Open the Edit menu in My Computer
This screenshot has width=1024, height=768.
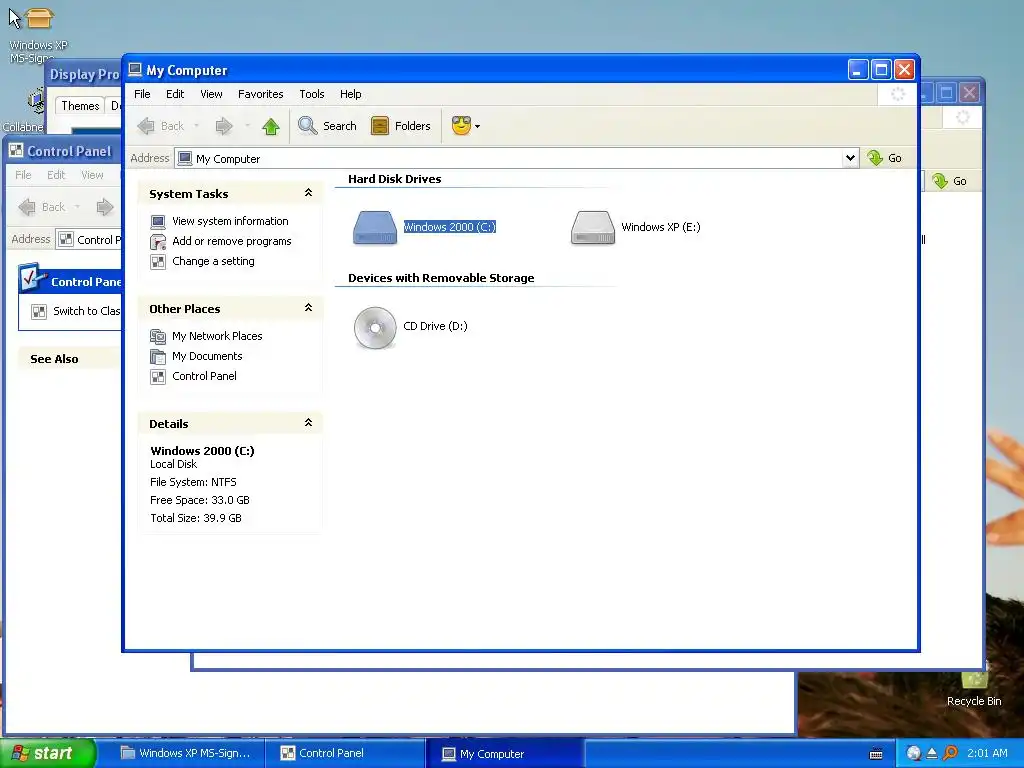click(x=175, y=94)
